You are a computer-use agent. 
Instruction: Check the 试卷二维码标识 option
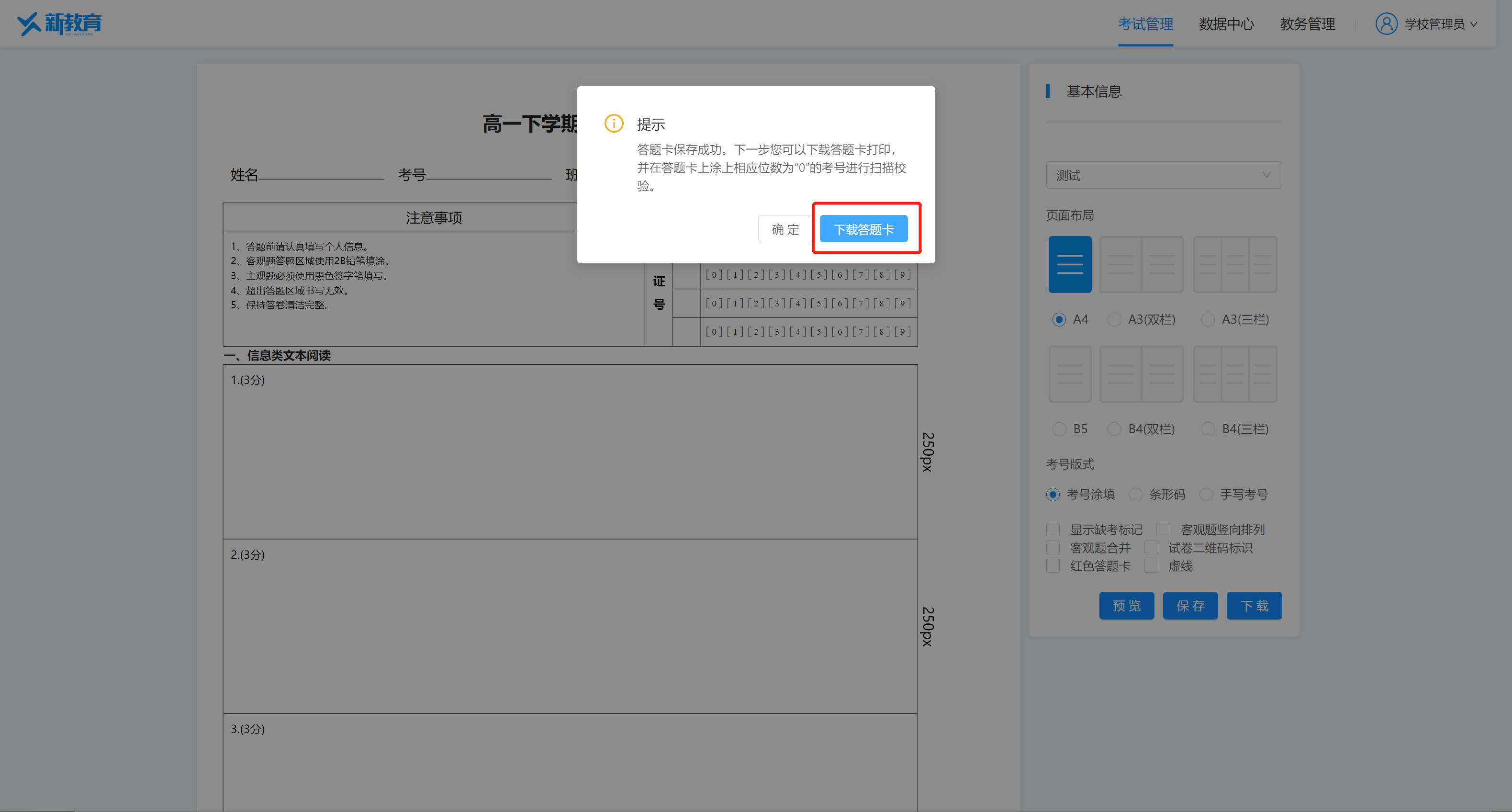1151,548
